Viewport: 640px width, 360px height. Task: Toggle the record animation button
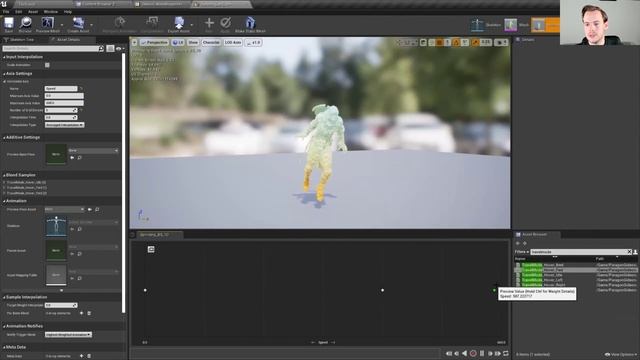coord(473,353)
